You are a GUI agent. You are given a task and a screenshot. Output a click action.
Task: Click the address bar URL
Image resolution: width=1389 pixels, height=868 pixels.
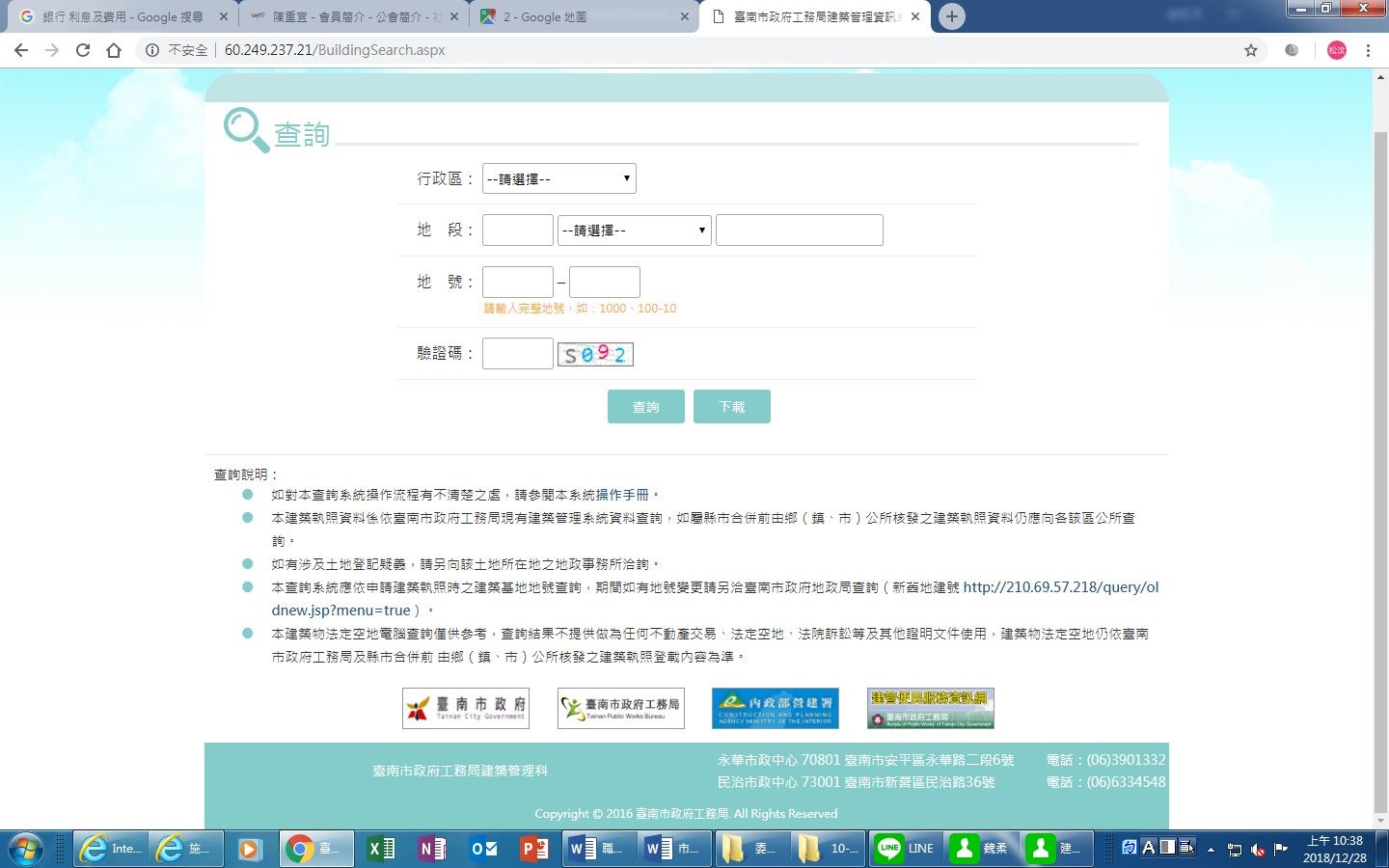[x=335, y=50]
